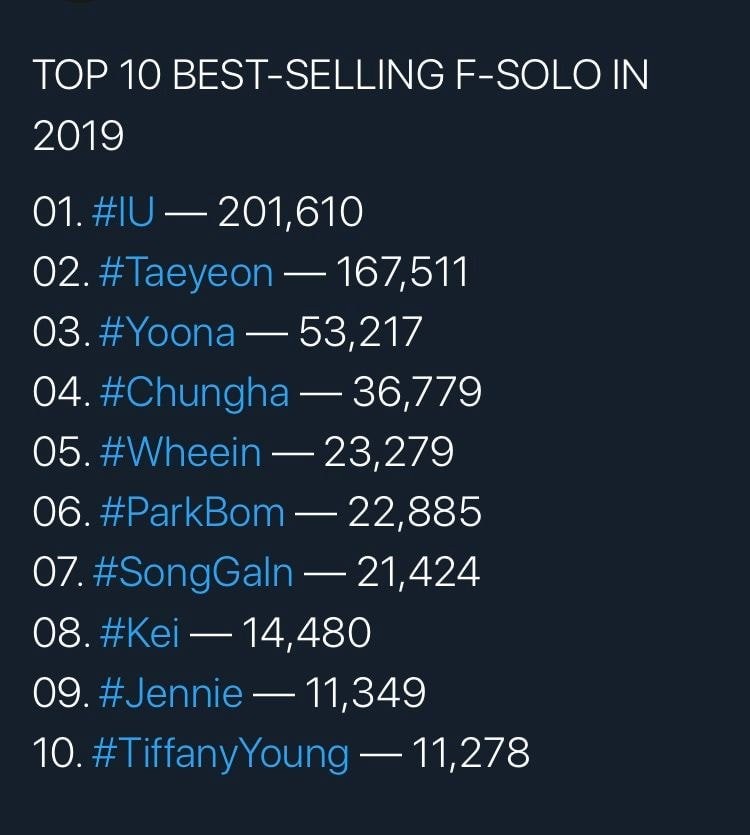Click Jennie's sales figure 11,349
Image resolution: width=750 pixels, height=835 pixels.
coord(365,693)
